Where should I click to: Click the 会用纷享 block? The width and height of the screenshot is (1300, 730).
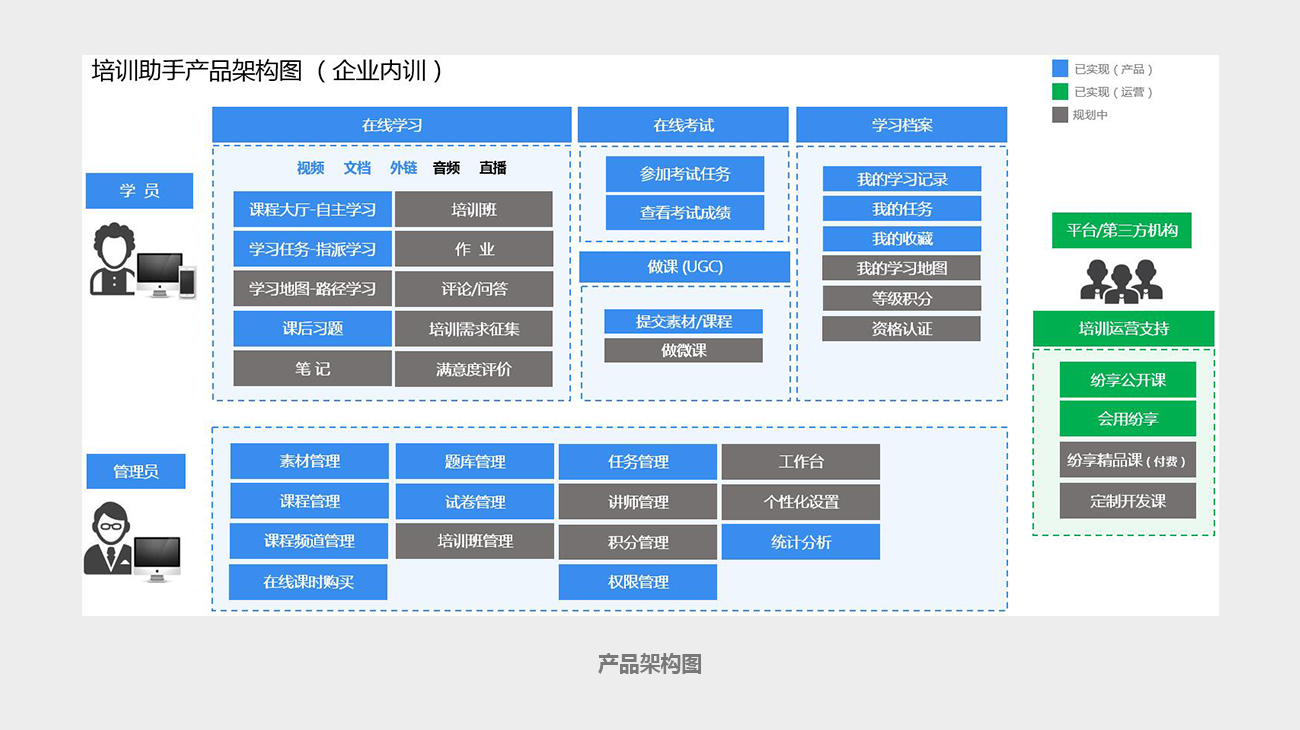coord(1128,419)
